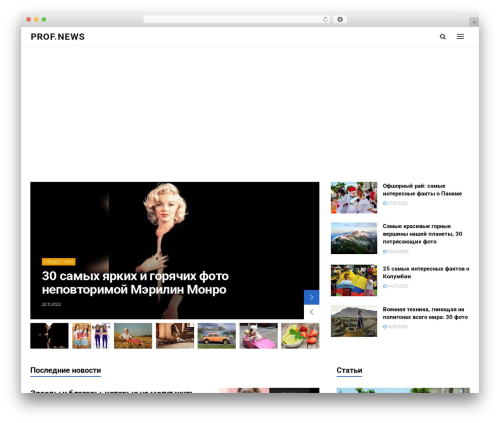Open the article about facts on Panama

pos(422,190)
